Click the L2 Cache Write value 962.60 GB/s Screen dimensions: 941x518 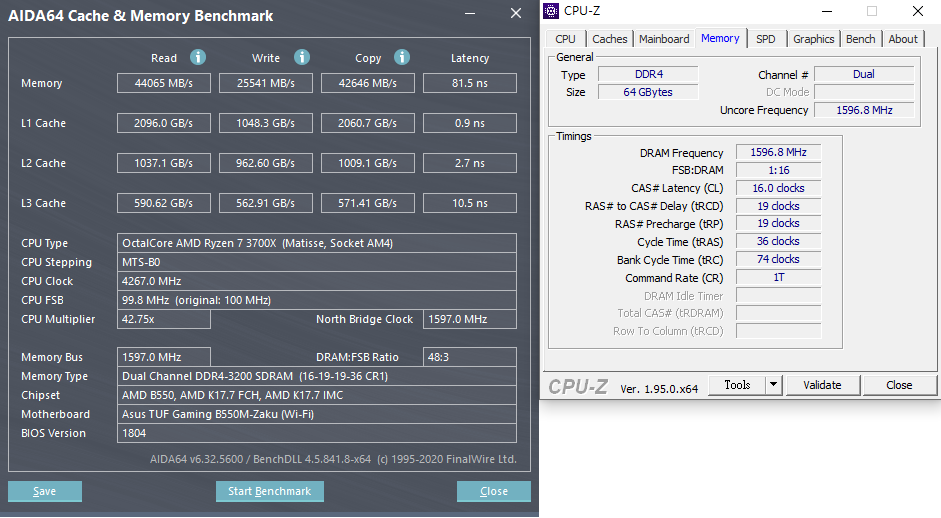coord(266,163)
